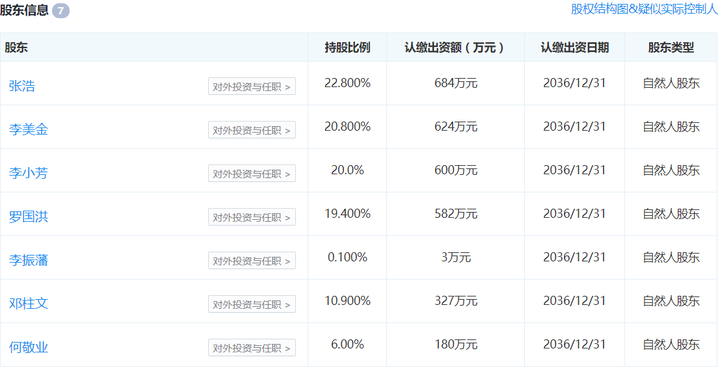The height and width of the screenshot is (368, 720).
Task: Select the 22.800% shareholding cell
Action: [347, 83]
